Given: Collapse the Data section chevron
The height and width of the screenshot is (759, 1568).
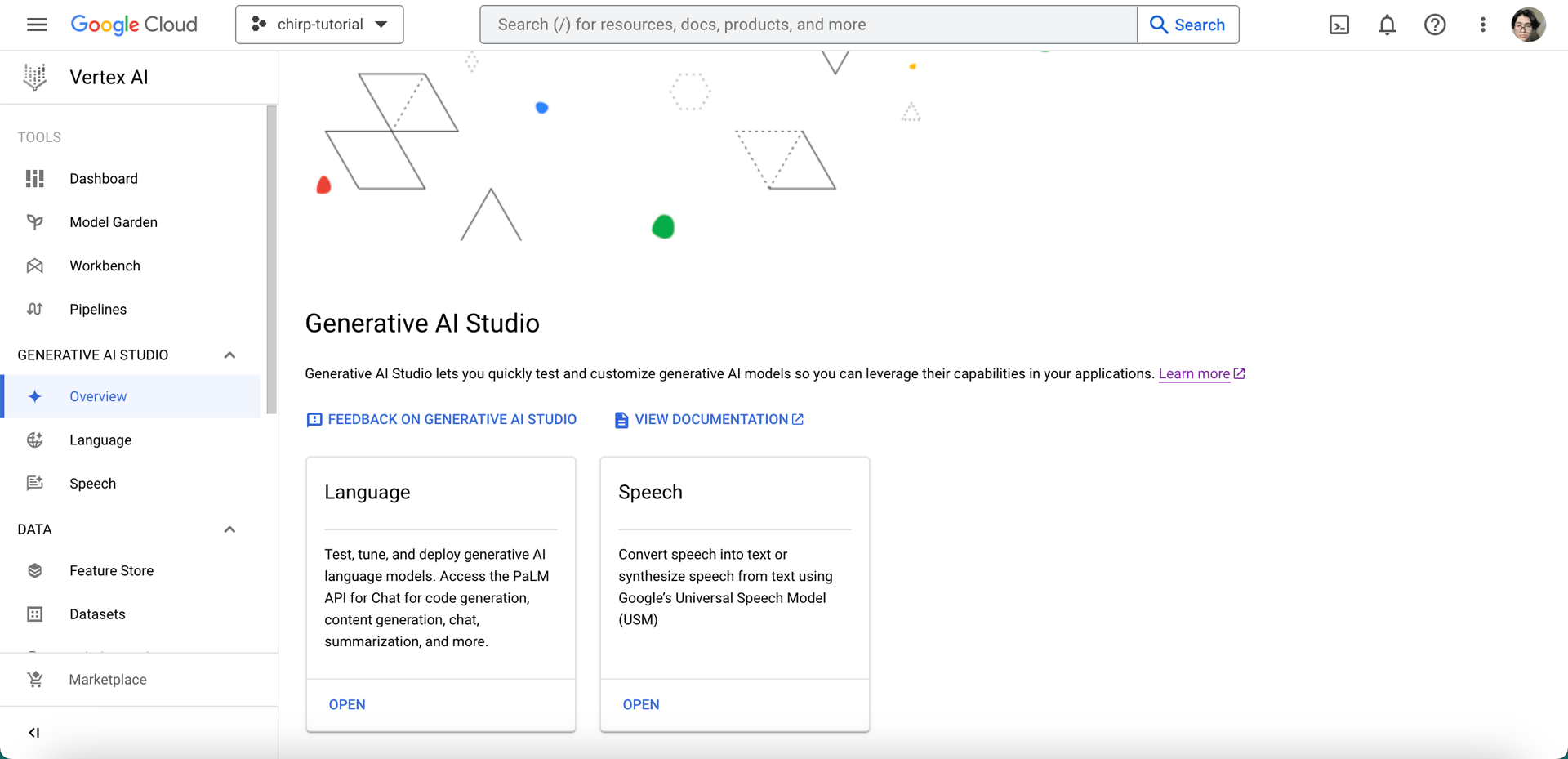Looking at the screenshot, I should coord(229,529).
